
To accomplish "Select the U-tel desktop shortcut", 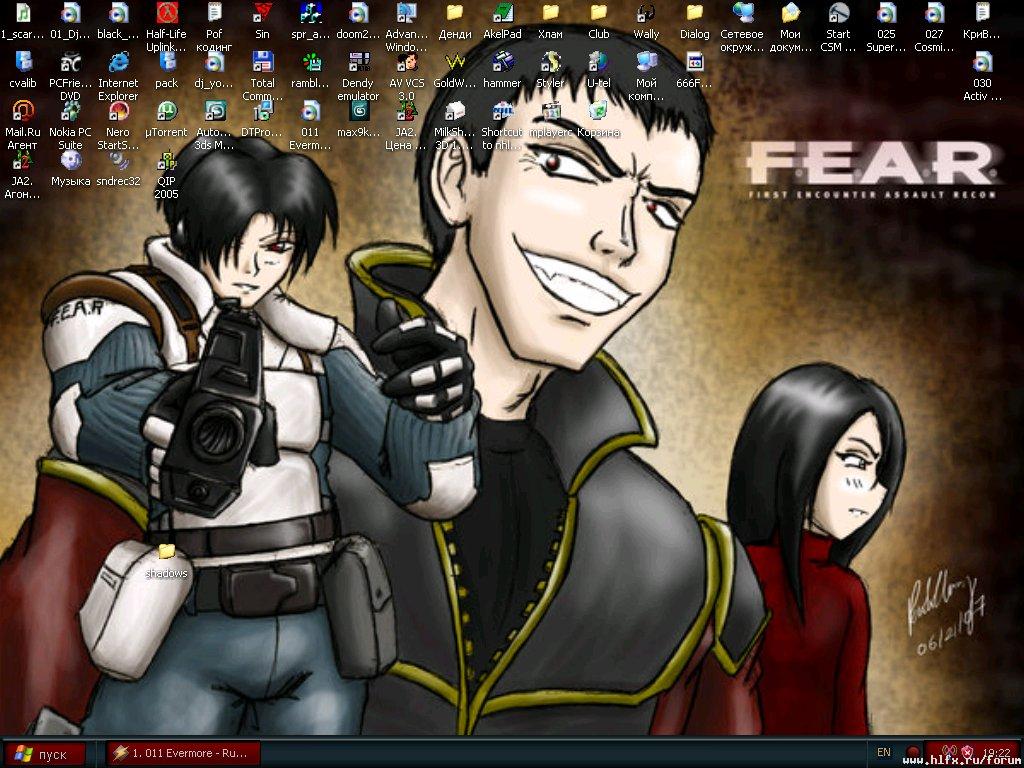I will click(x=598, y=61).
